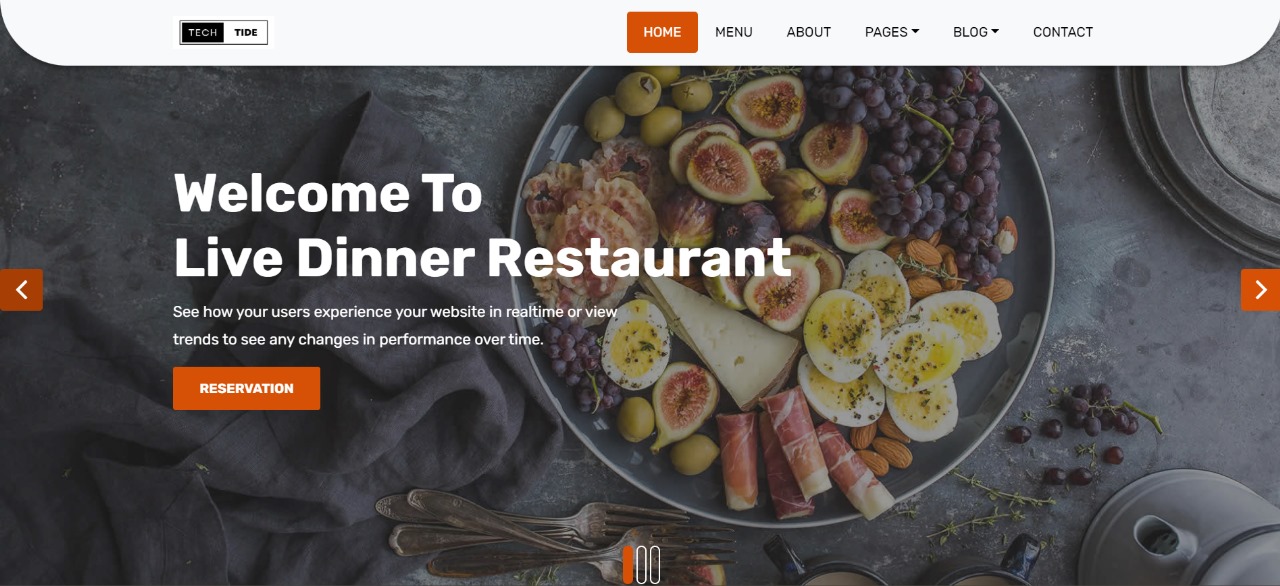
Task: Open the HOME navigation item
Action: [x=662, y=32]
